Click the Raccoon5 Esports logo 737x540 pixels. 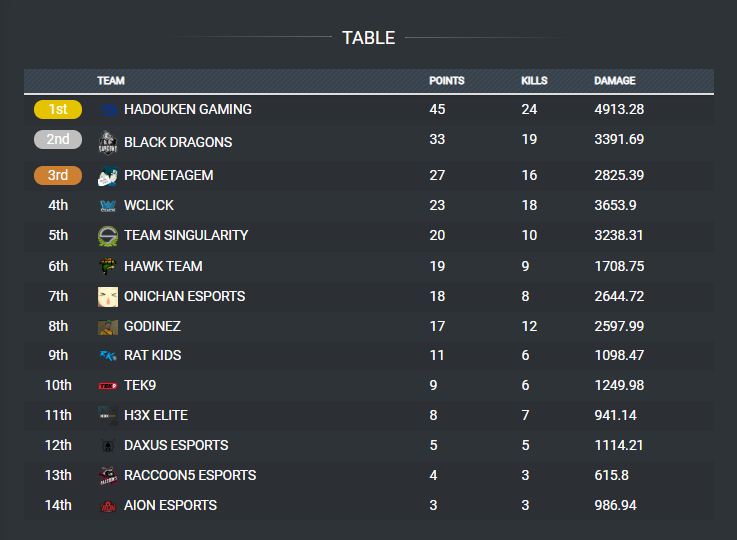click(x=108, y=476)
